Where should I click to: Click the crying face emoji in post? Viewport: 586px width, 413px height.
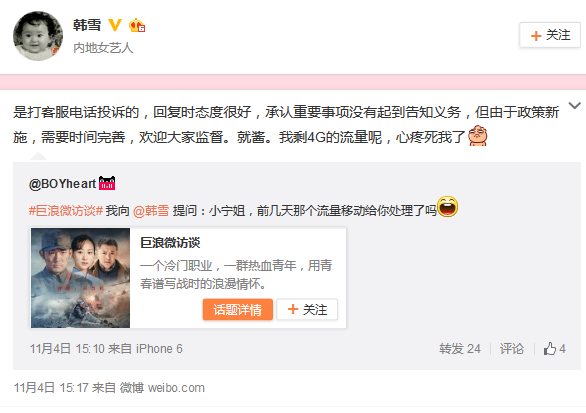(478, 136)
